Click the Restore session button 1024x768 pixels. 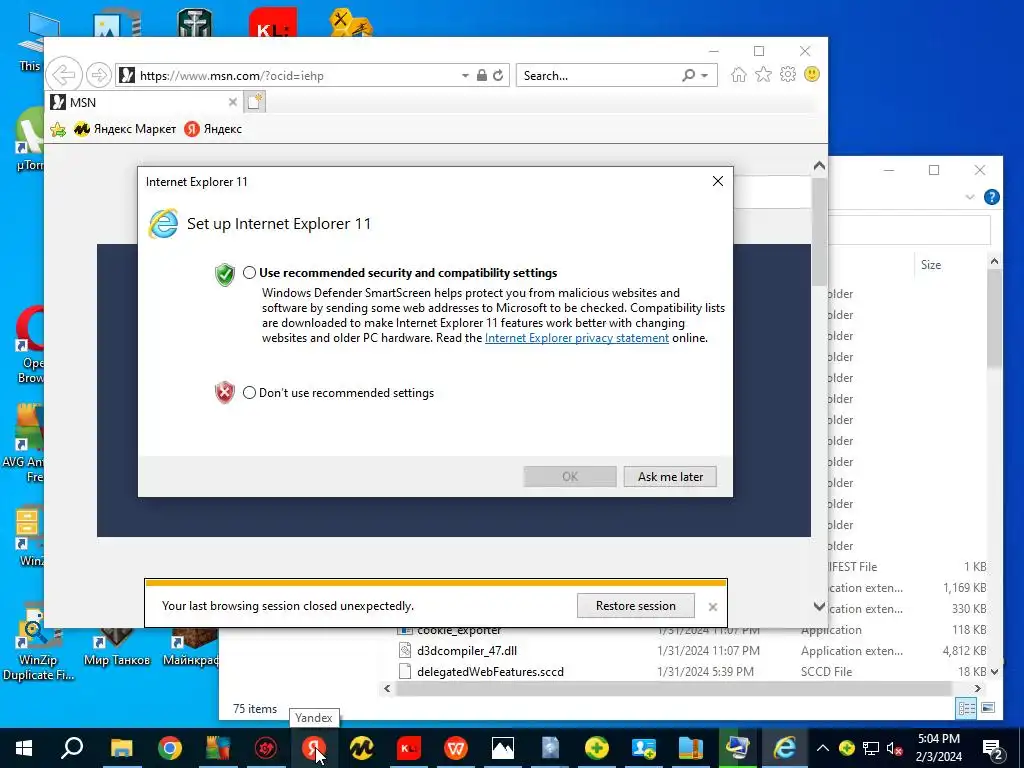pos(635,605)
